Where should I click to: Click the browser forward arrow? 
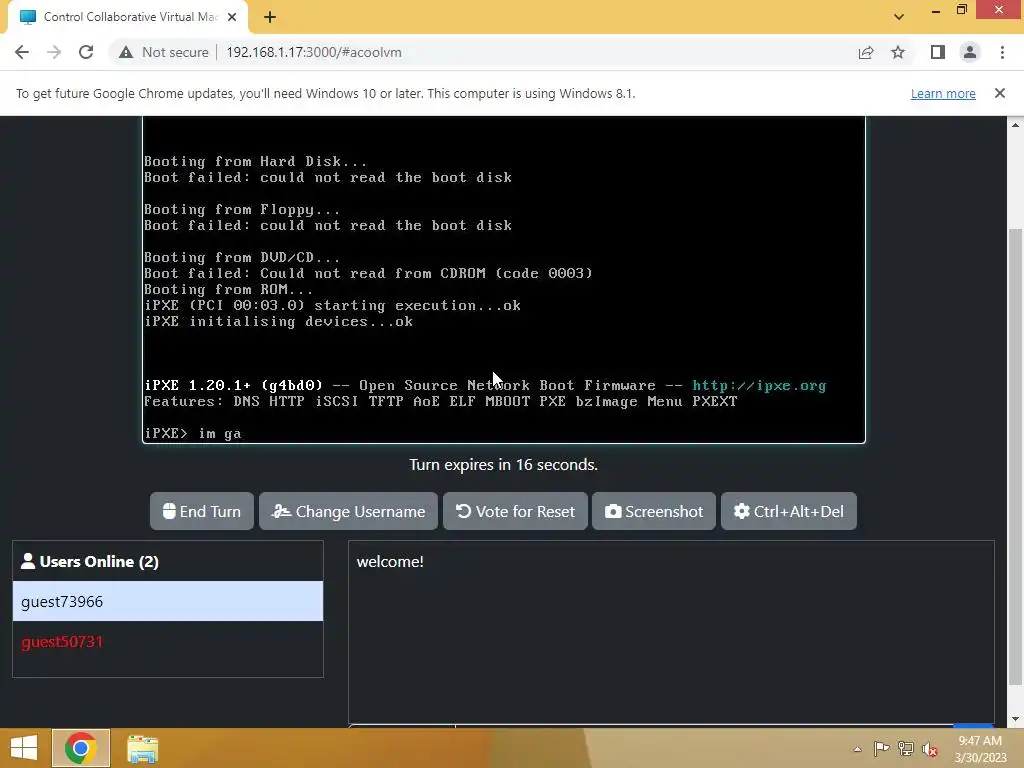pyautogui.click(x=54, y=52)
